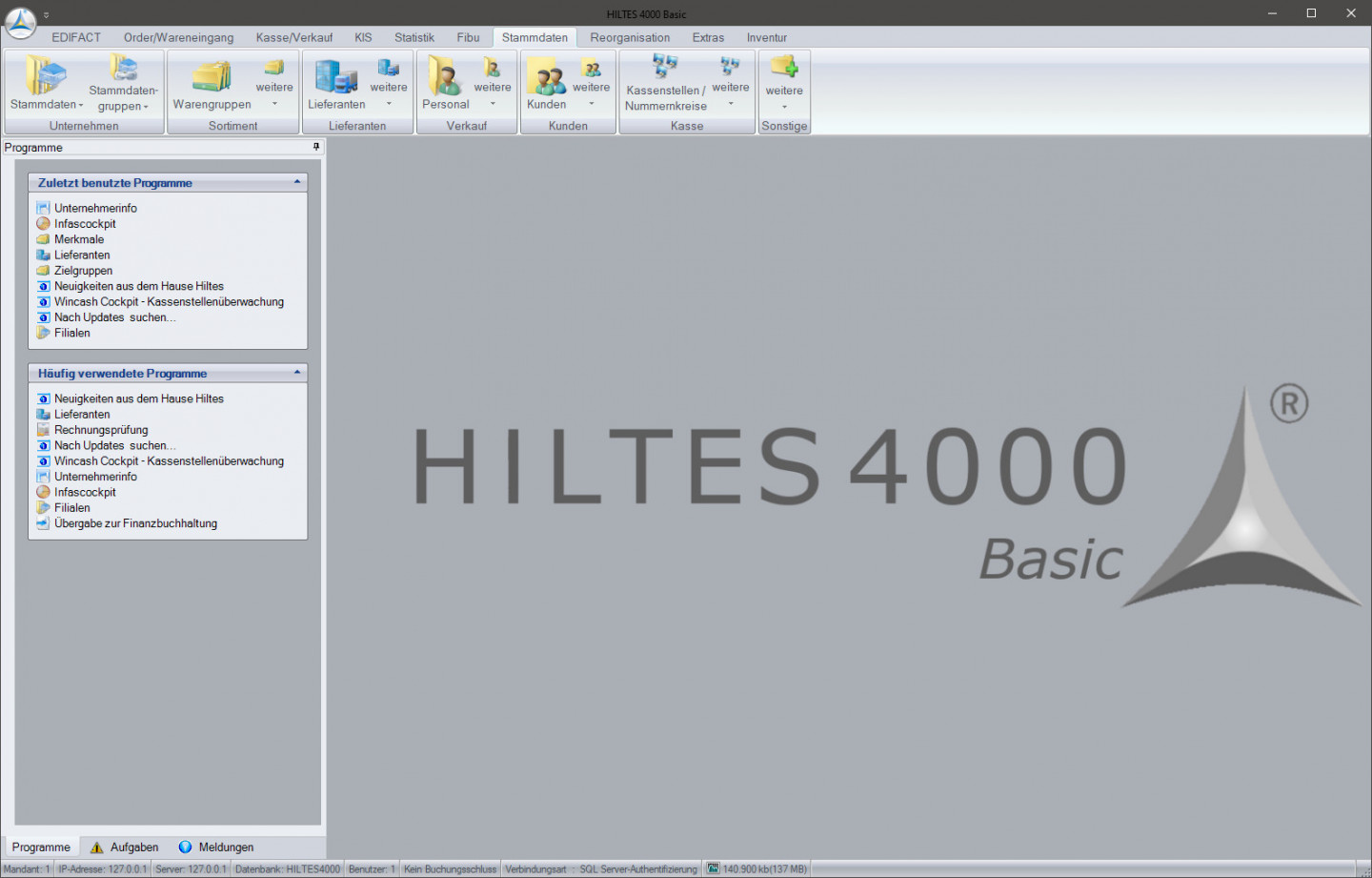Open Unternehmerinfo in recently used list
The image size is (1372, 878).
(x=95, y=208)
